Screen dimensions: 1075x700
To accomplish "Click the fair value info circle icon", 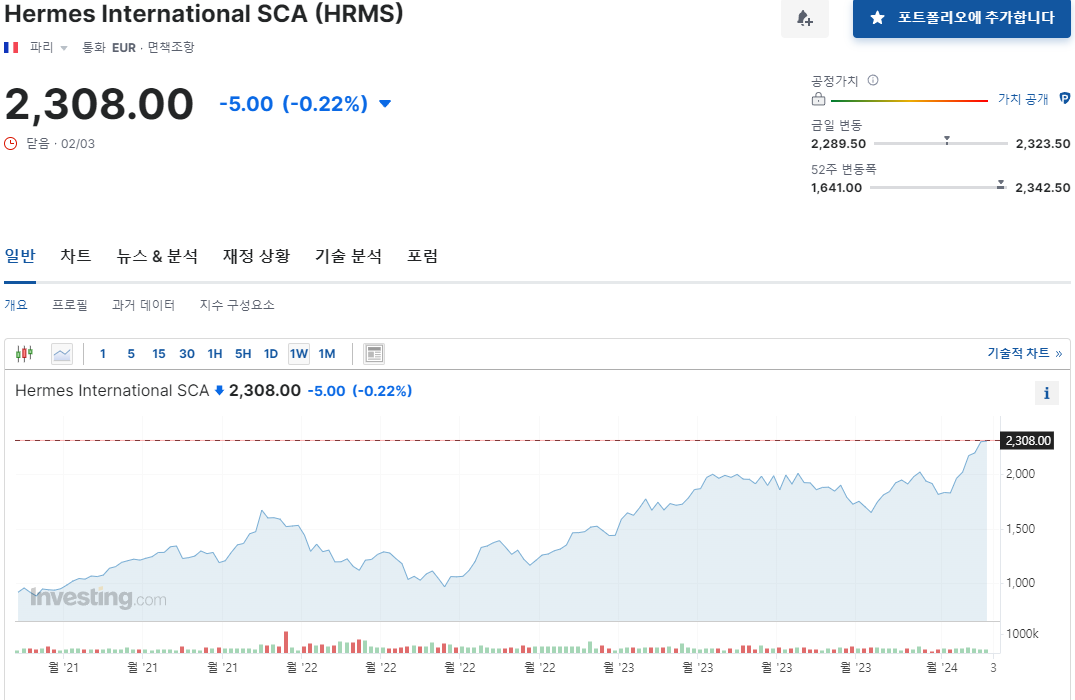I will click(873, 80).
